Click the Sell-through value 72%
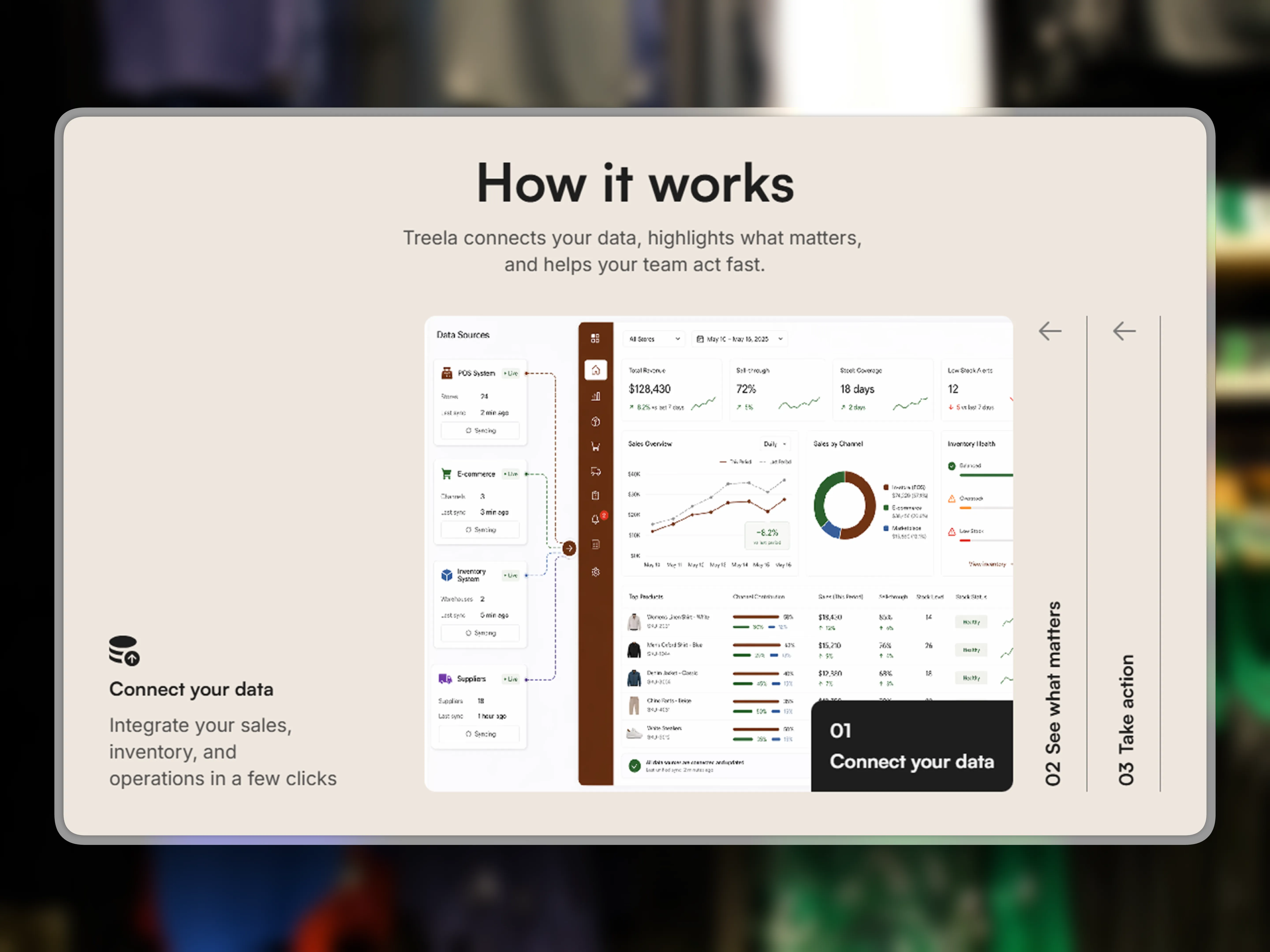This screenshot has height=952, width=1270. coord(746,389)
